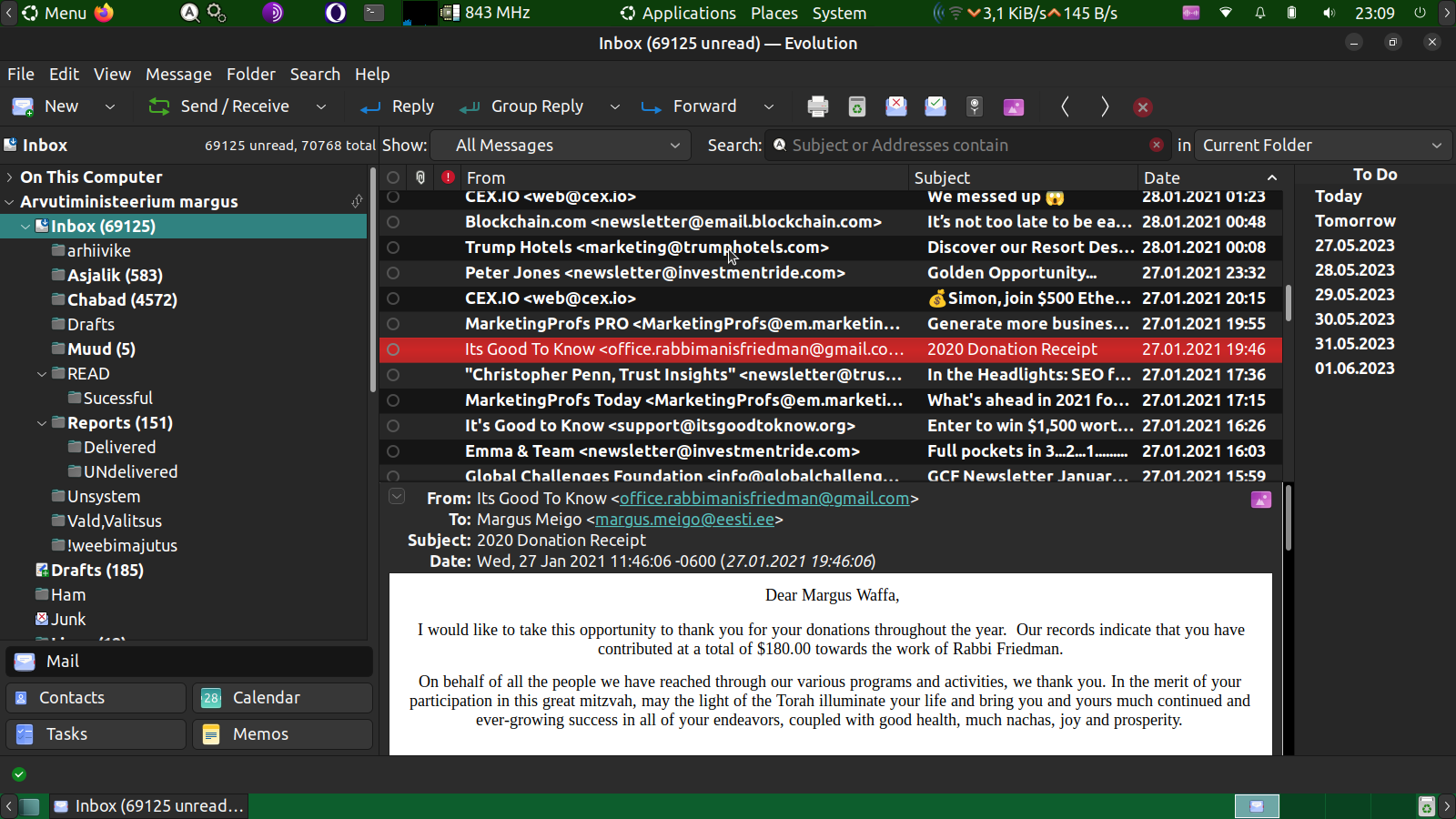Viewport: 1456px width, 819px height.
Task: Open the Send / Receive dropdown arrow
Action: [x=321, y=106]
